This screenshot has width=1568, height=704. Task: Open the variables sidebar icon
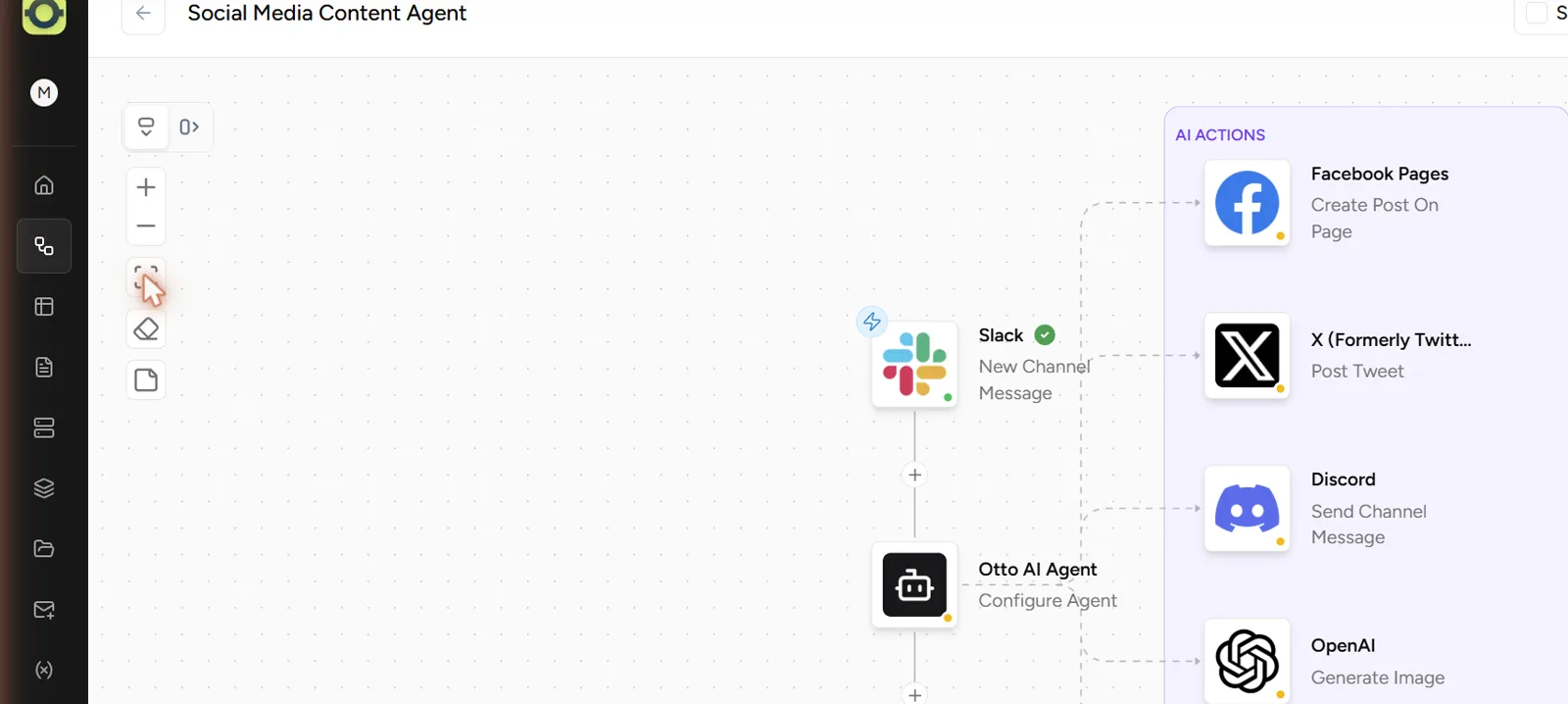point(44,671)
